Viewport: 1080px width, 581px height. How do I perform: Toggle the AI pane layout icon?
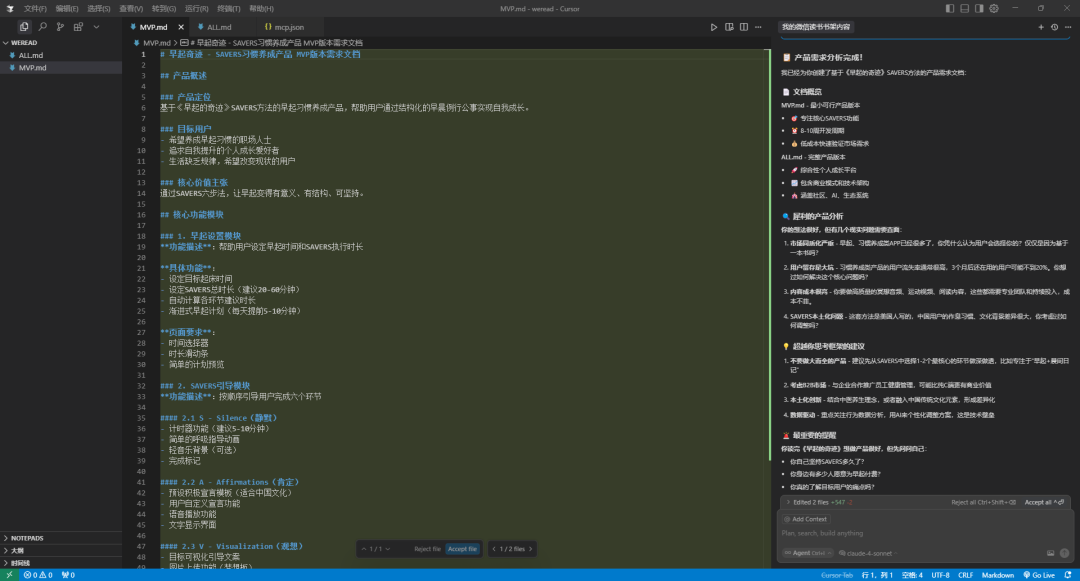[x=979, y=8]
